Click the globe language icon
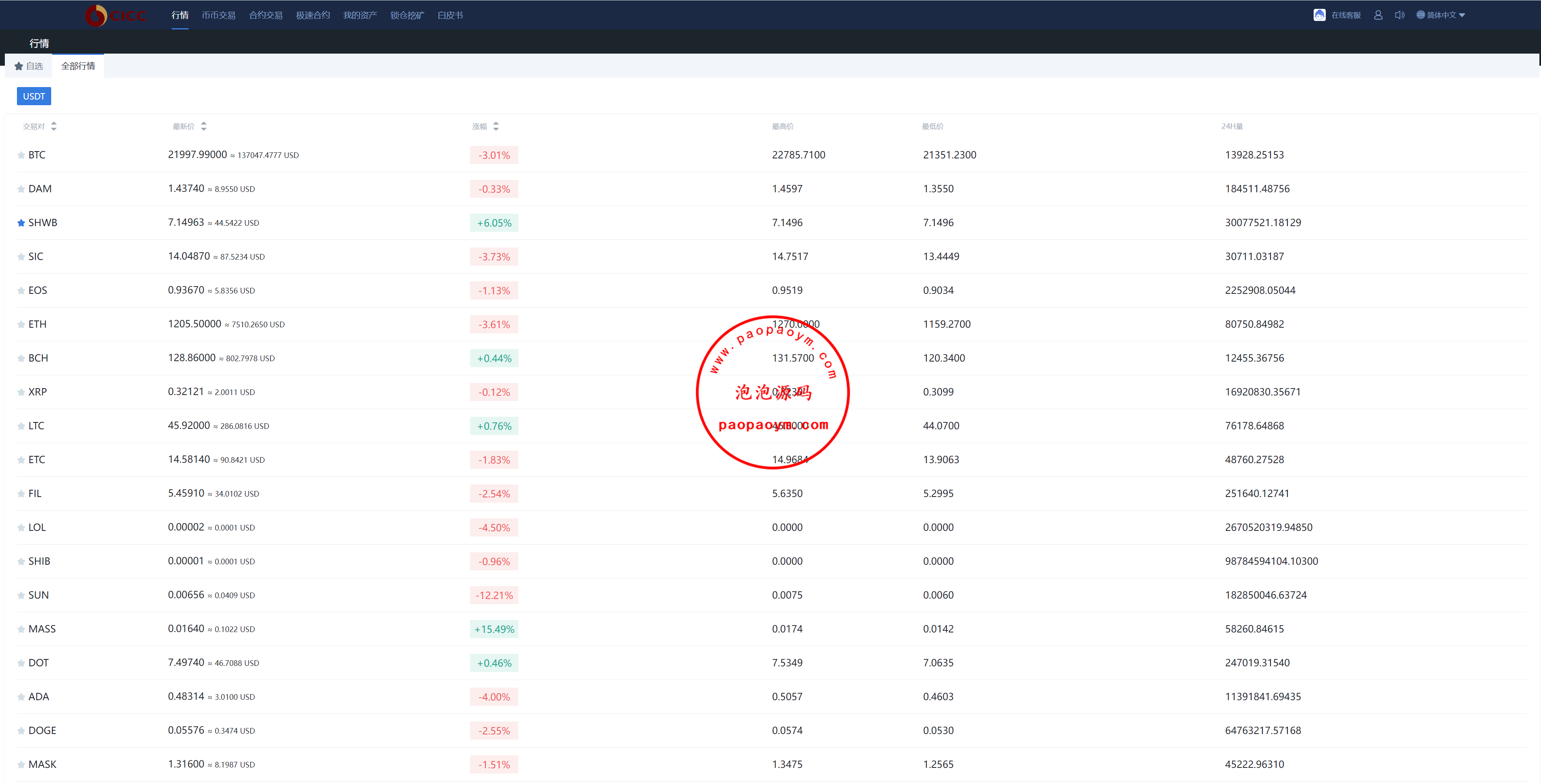This screenshot has width=1541, height=784. 1420,15
